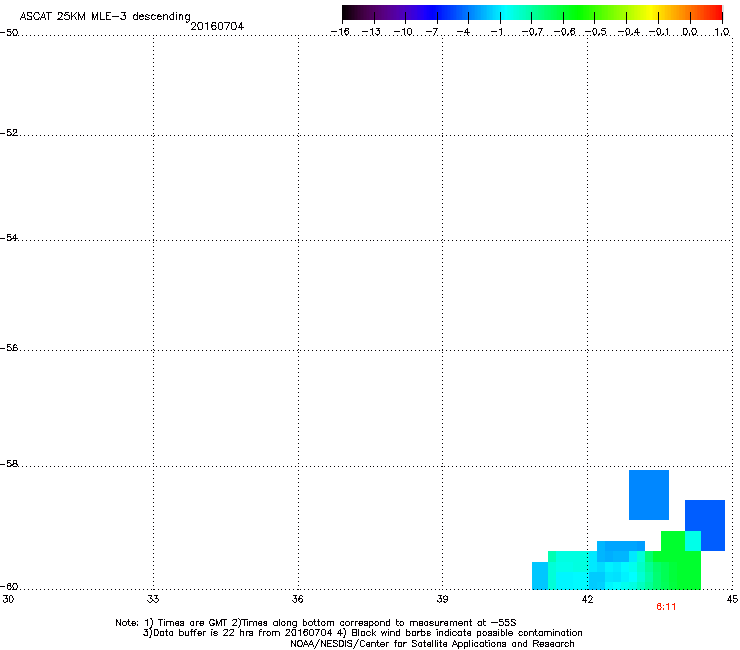Click the latitude label -58
Screen dimensions: 740x650
9,464
